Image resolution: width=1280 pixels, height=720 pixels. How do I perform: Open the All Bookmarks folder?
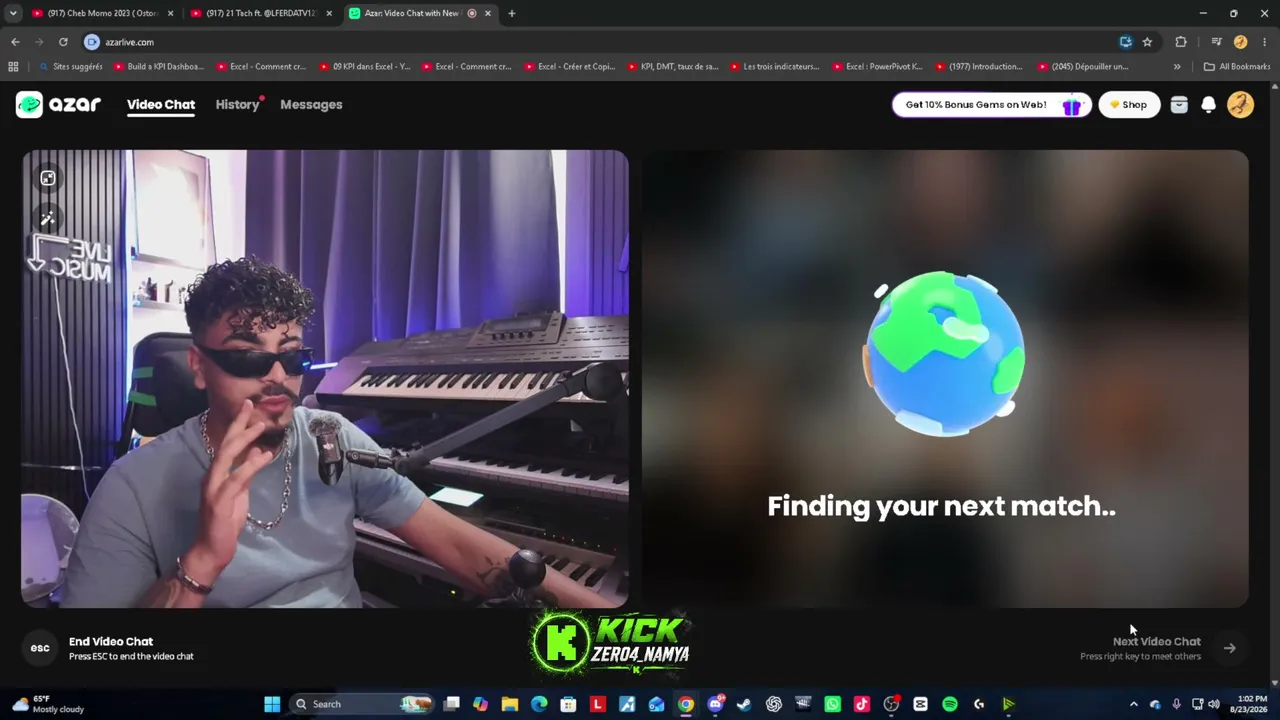(1237, 67)
